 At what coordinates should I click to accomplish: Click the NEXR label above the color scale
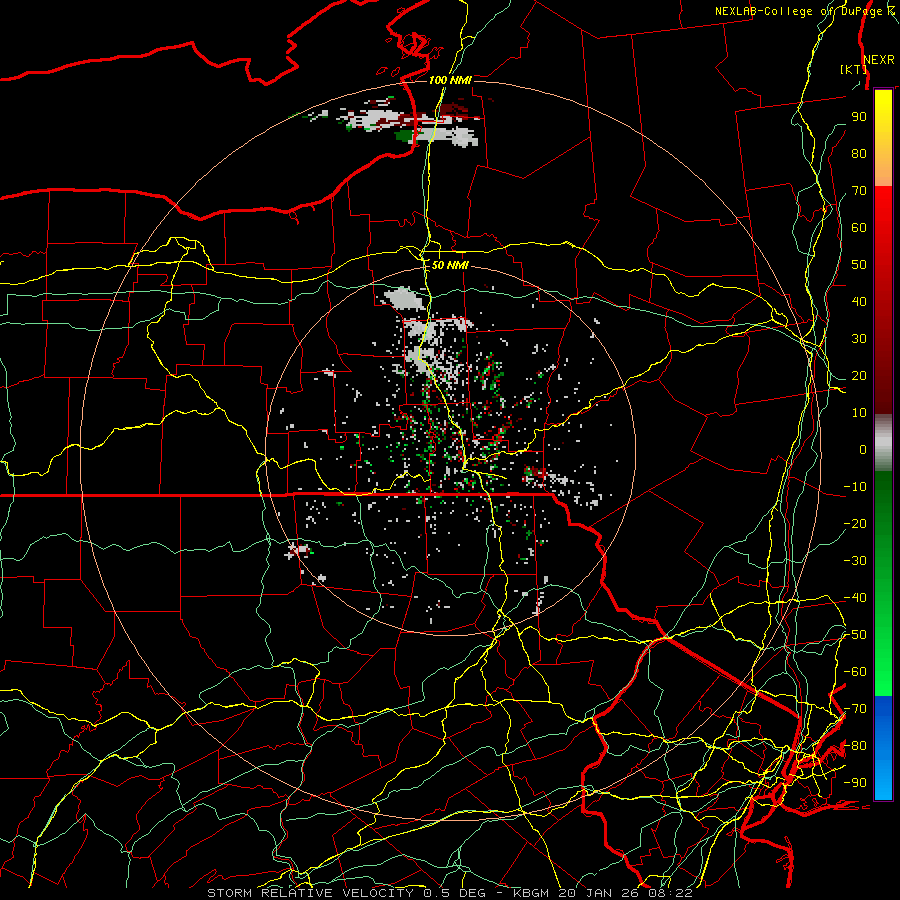tap(879, 60)
